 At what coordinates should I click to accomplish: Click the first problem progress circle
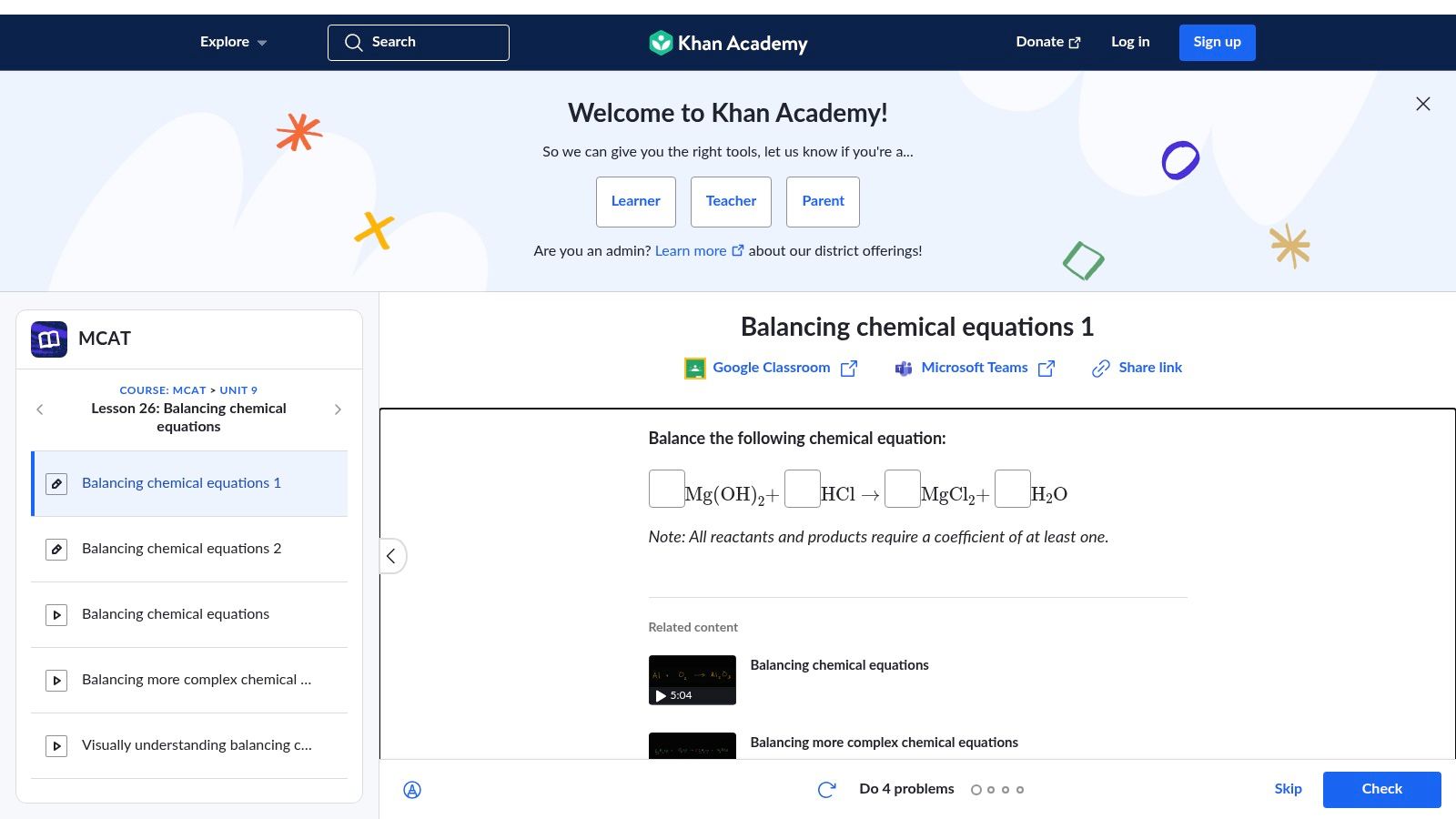976,790
